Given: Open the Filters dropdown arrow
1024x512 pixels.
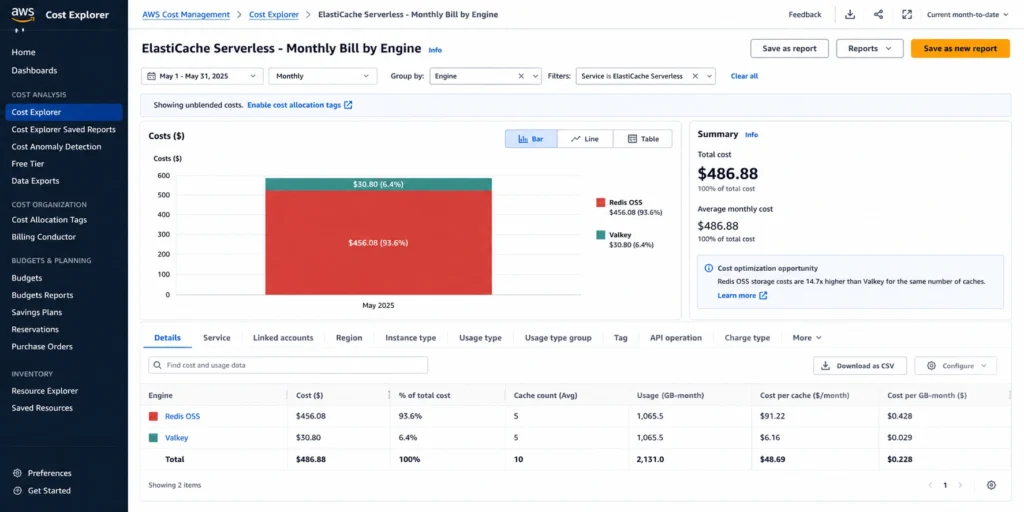Looking at the screenshot, I should (x=709, y=76).
